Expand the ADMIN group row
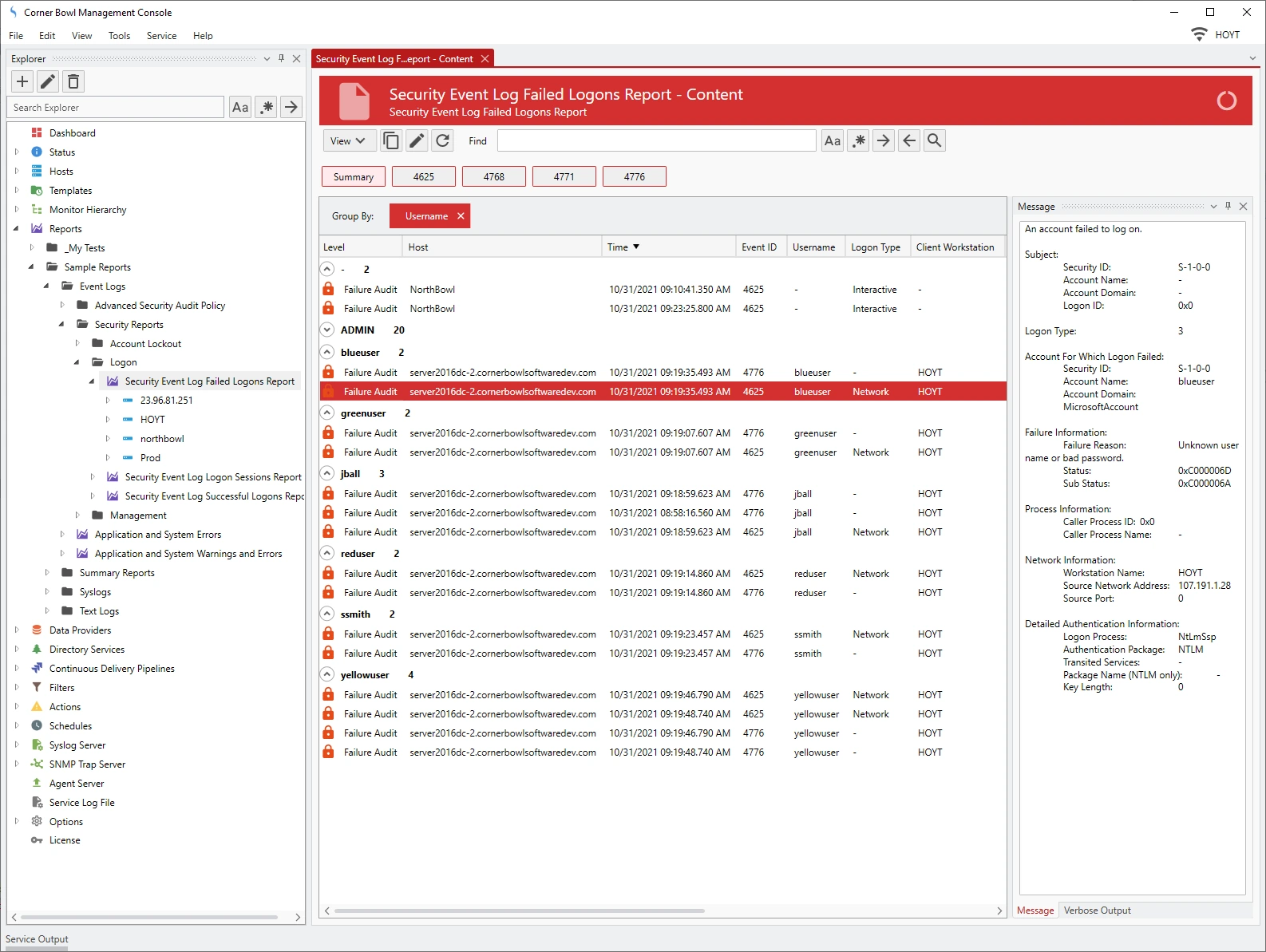 [x=327, y=330]
